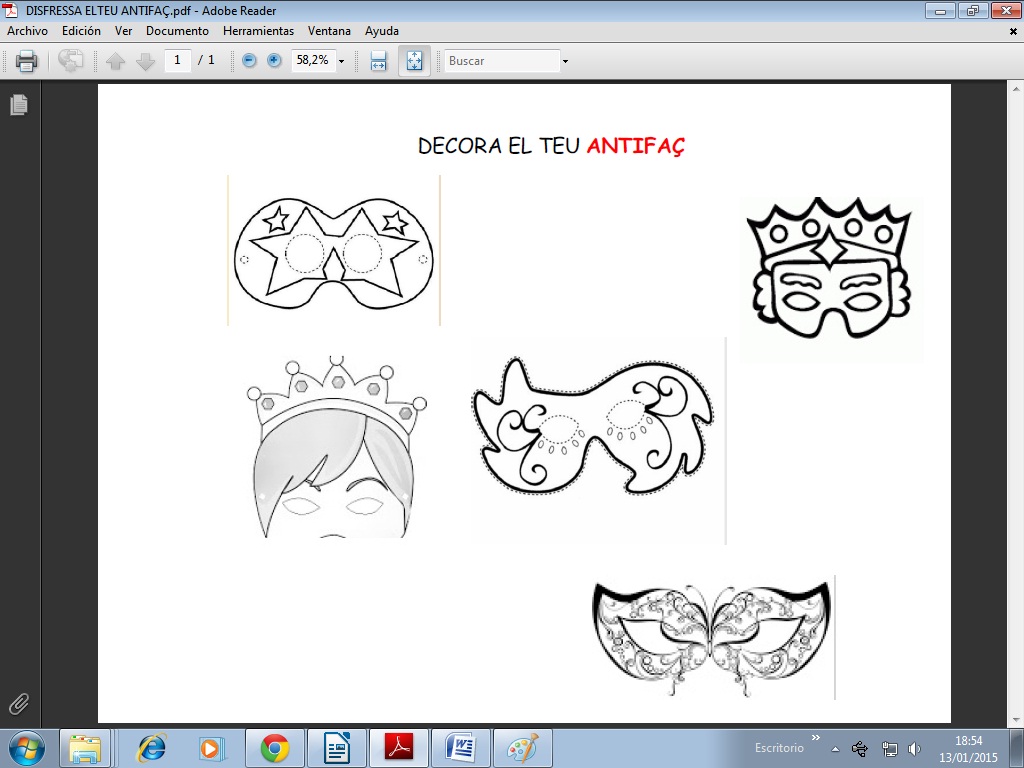Click the zoom in plus button
Screen dimensions: 1024x768
[274, 61]
